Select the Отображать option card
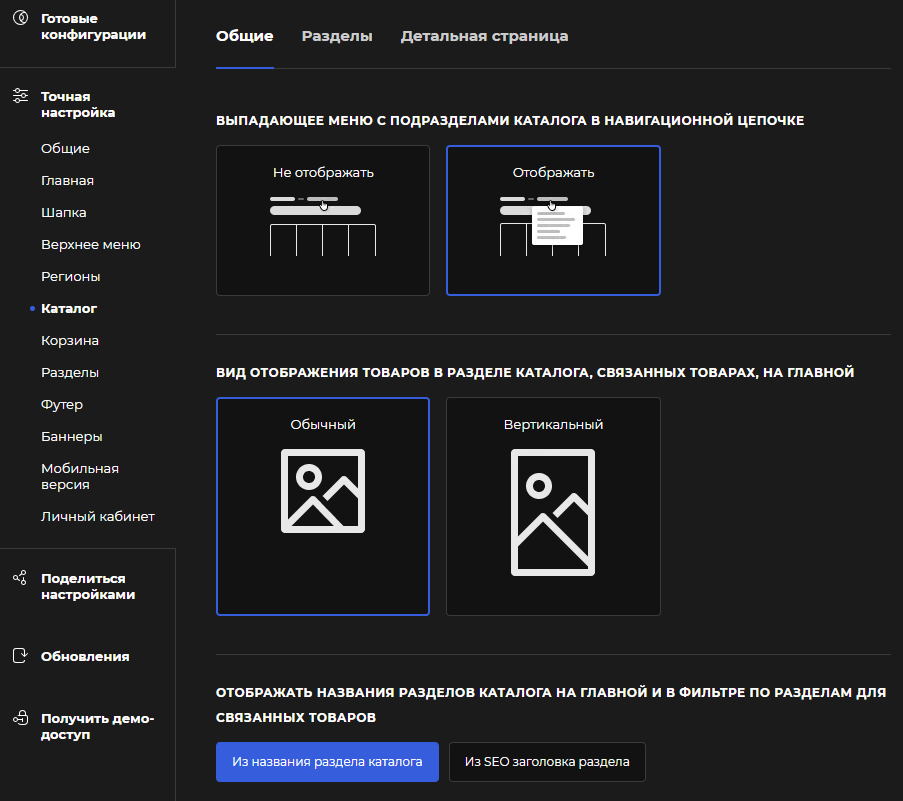903x801 pixels. tap(553, 221)
